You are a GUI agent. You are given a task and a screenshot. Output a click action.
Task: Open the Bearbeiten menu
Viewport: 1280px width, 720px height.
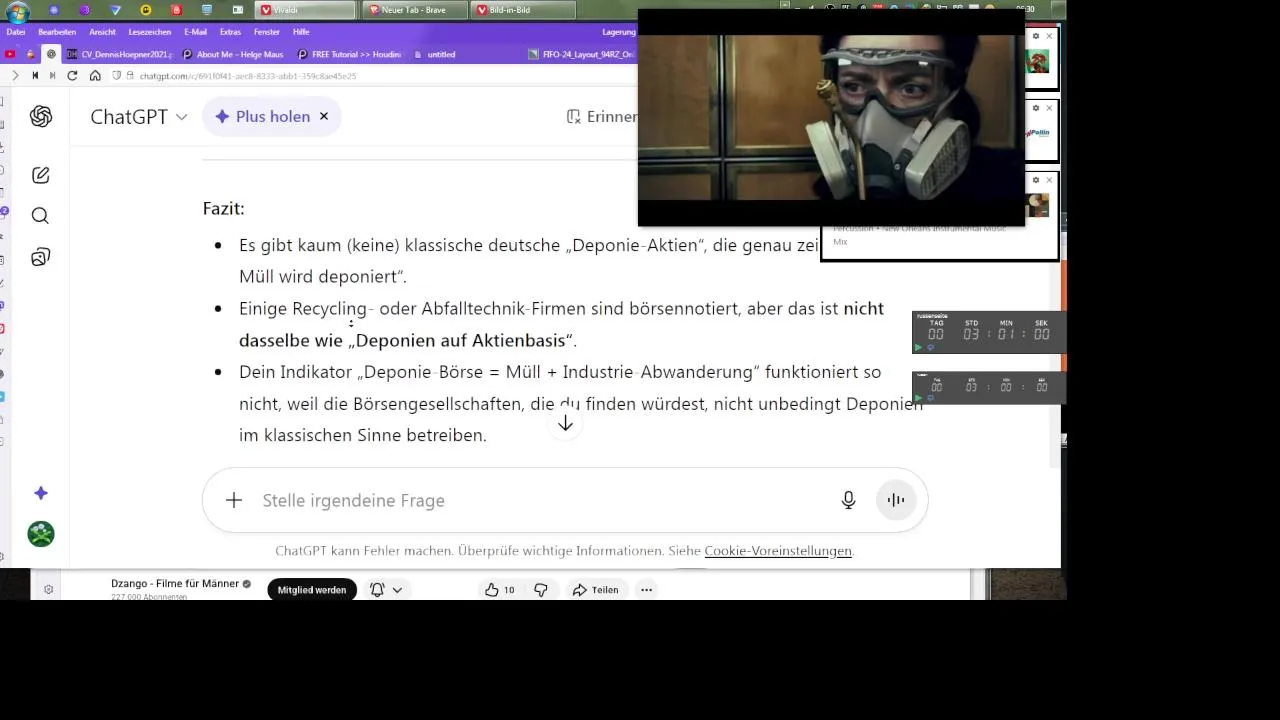pos(57,32)
